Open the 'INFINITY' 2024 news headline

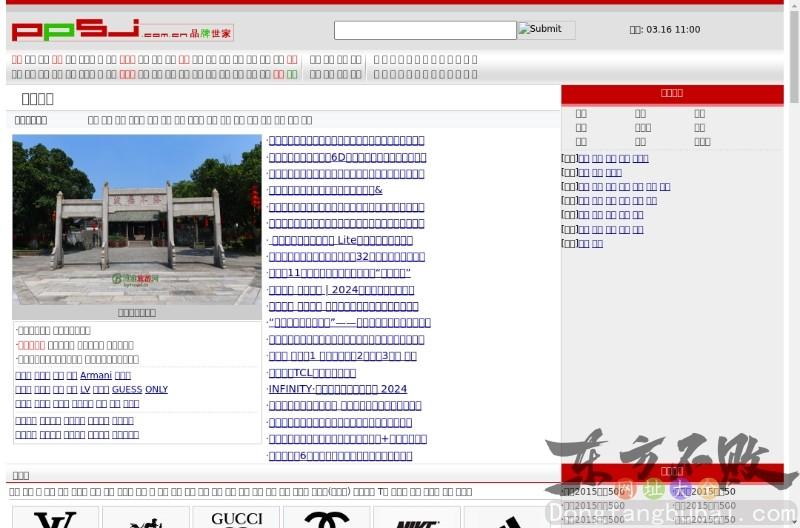338,389
